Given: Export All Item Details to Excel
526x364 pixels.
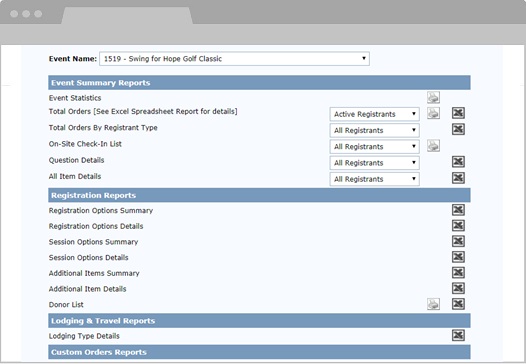Looking at the screenshot, I should [458, 178].
